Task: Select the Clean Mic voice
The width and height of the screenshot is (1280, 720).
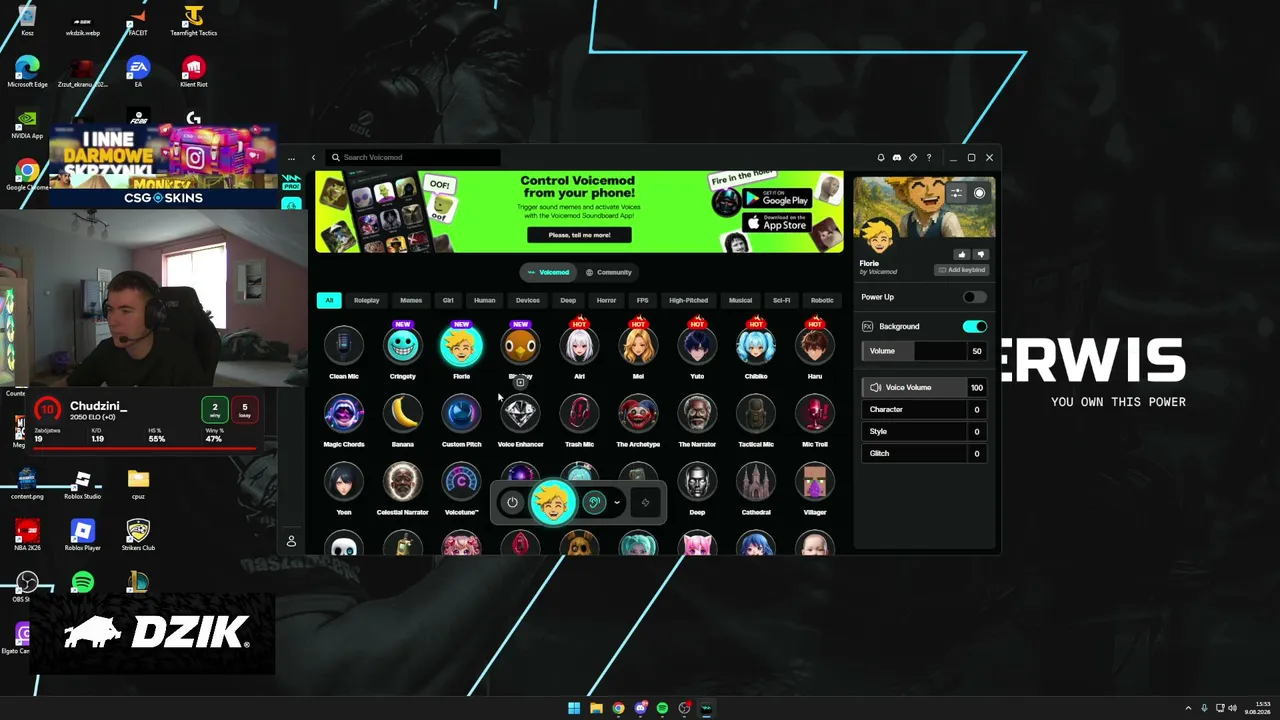Action: coord(344,346)
